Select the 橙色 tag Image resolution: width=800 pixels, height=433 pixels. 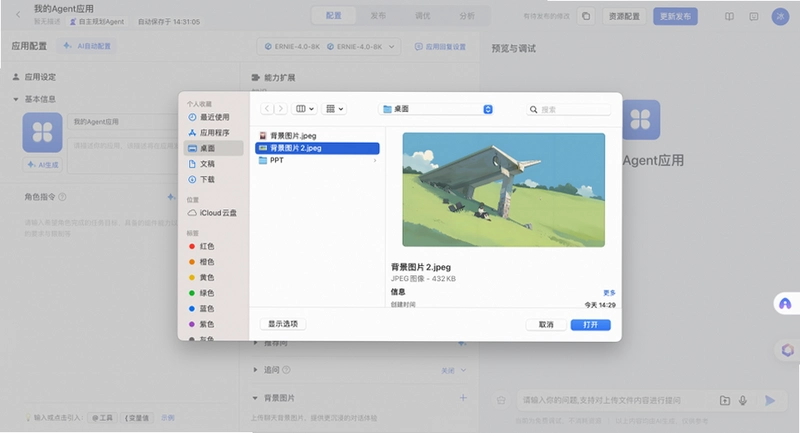tap(202, 262)
